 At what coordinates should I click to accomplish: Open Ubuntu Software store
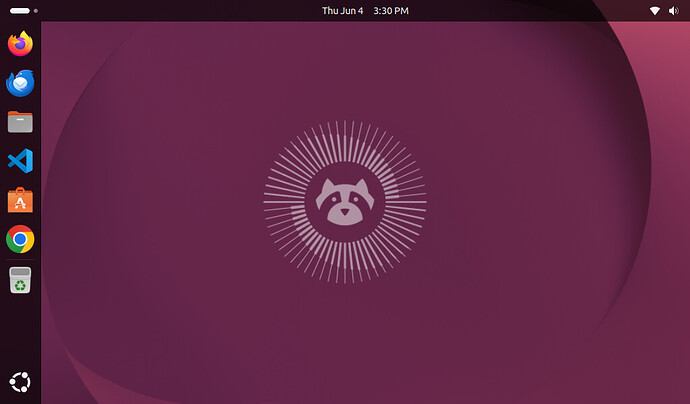click(x=20, y=200)
